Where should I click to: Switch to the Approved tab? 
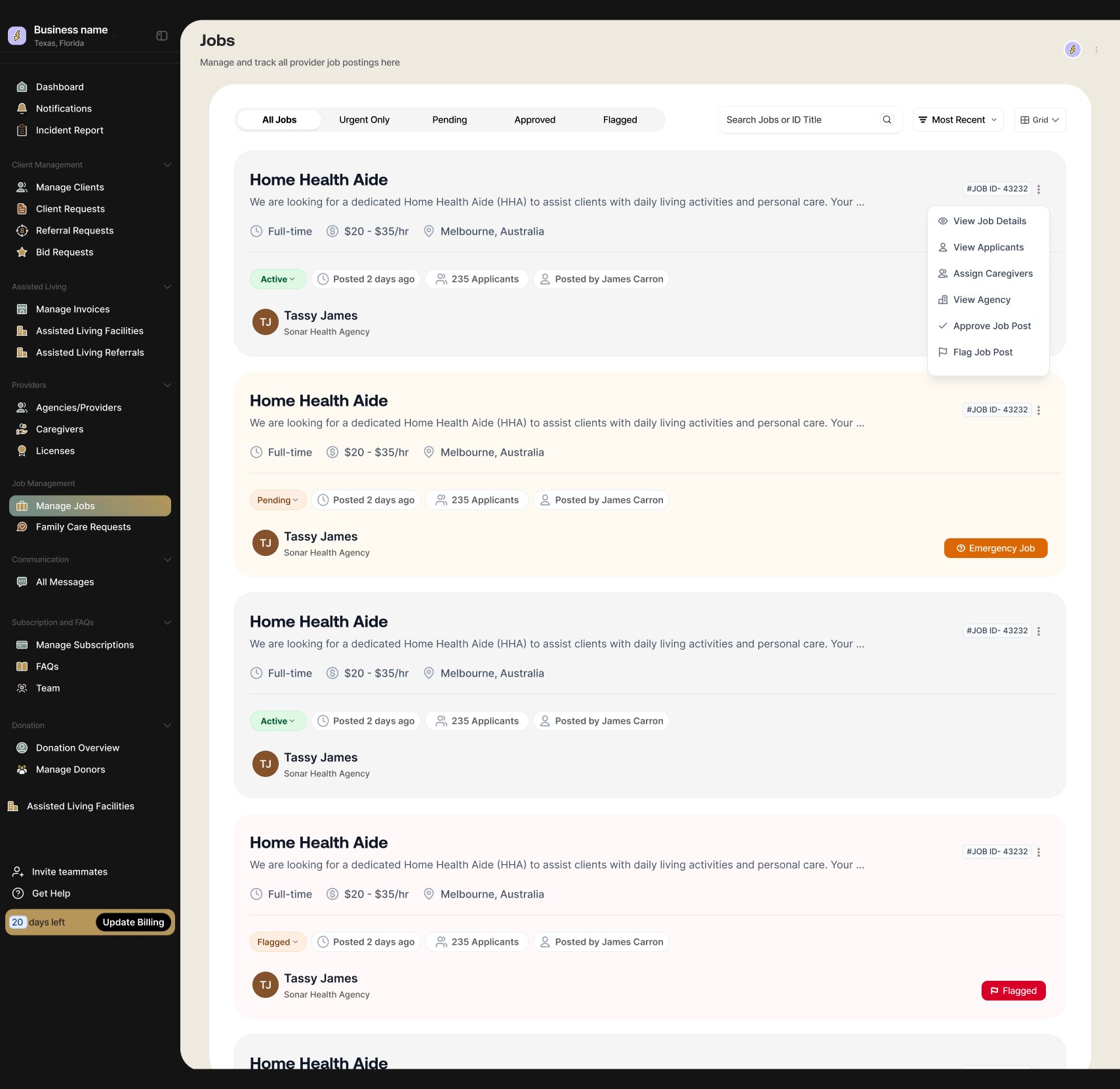coord(535,120)
